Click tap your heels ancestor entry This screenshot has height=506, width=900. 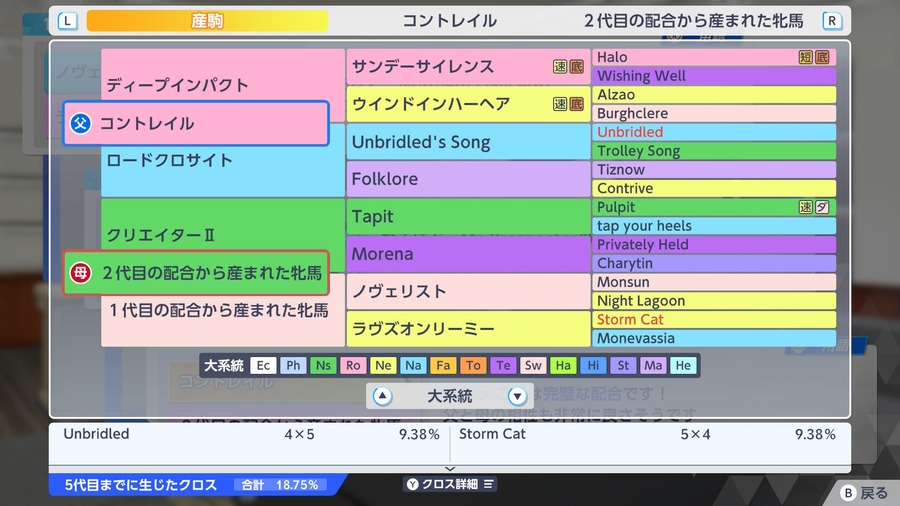coord(714,225)
